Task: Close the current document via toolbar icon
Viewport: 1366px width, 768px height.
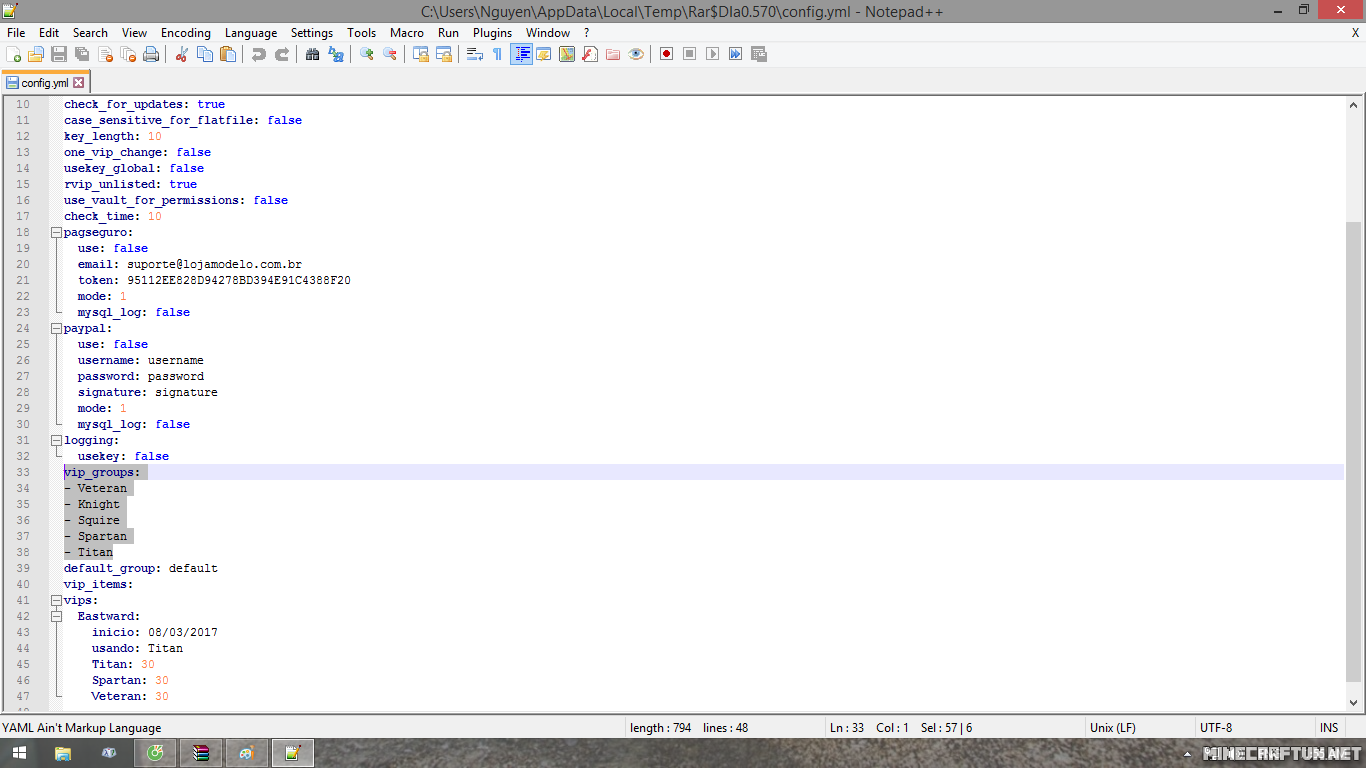Action: pos(105,54)
